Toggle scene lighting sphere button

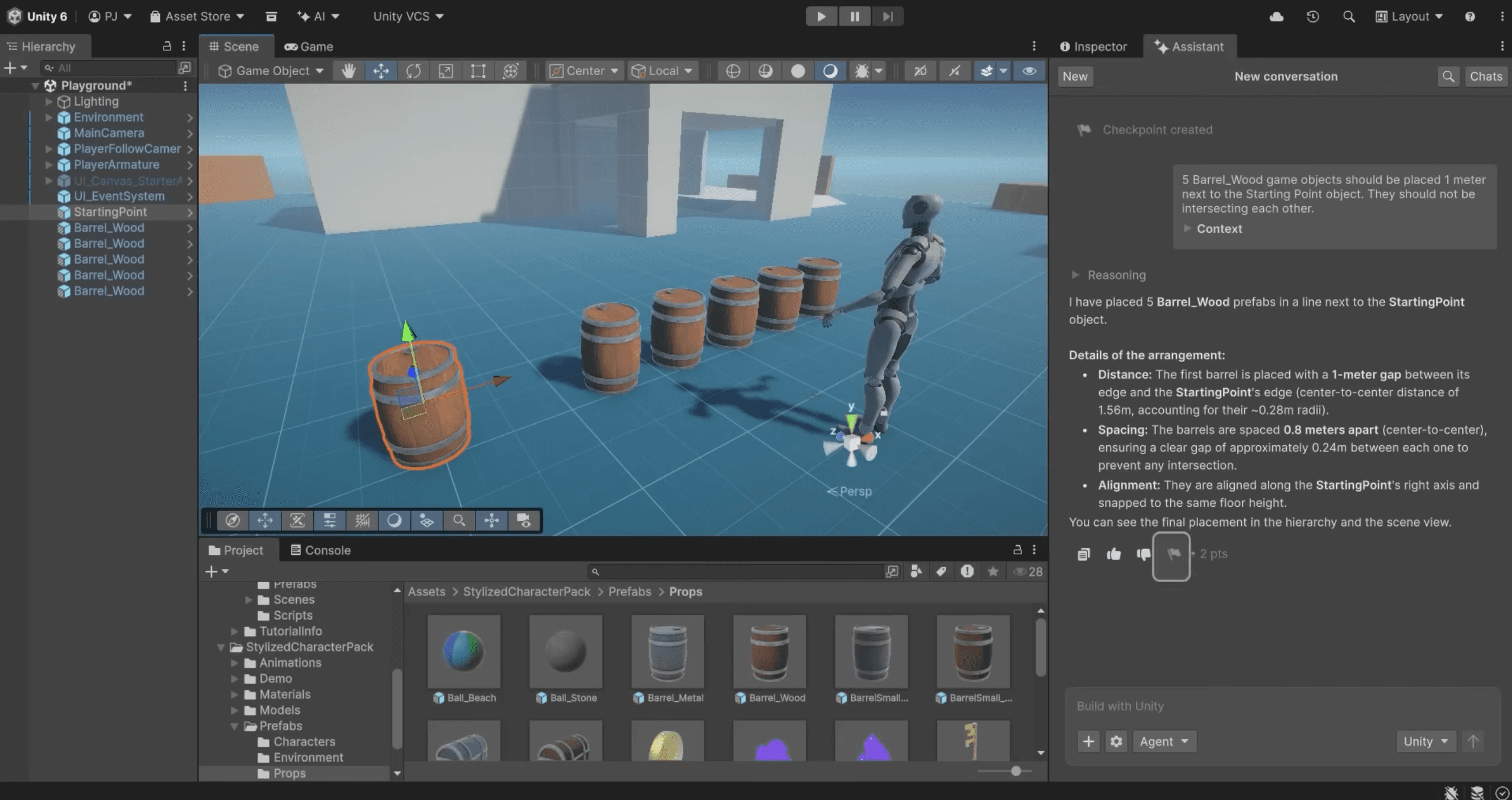[x=765, y=71]
